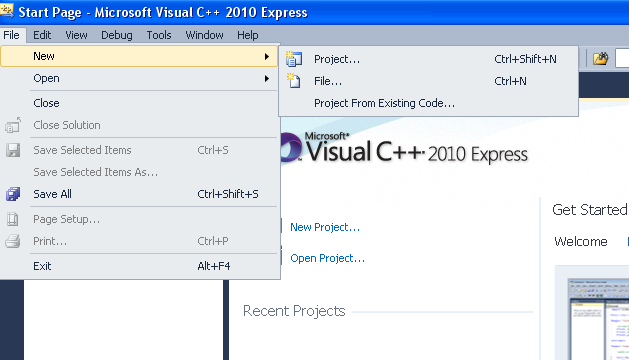Click the Print printer icon
The height and width of the screenshot is (360, 629).
(x=13, y=241)
